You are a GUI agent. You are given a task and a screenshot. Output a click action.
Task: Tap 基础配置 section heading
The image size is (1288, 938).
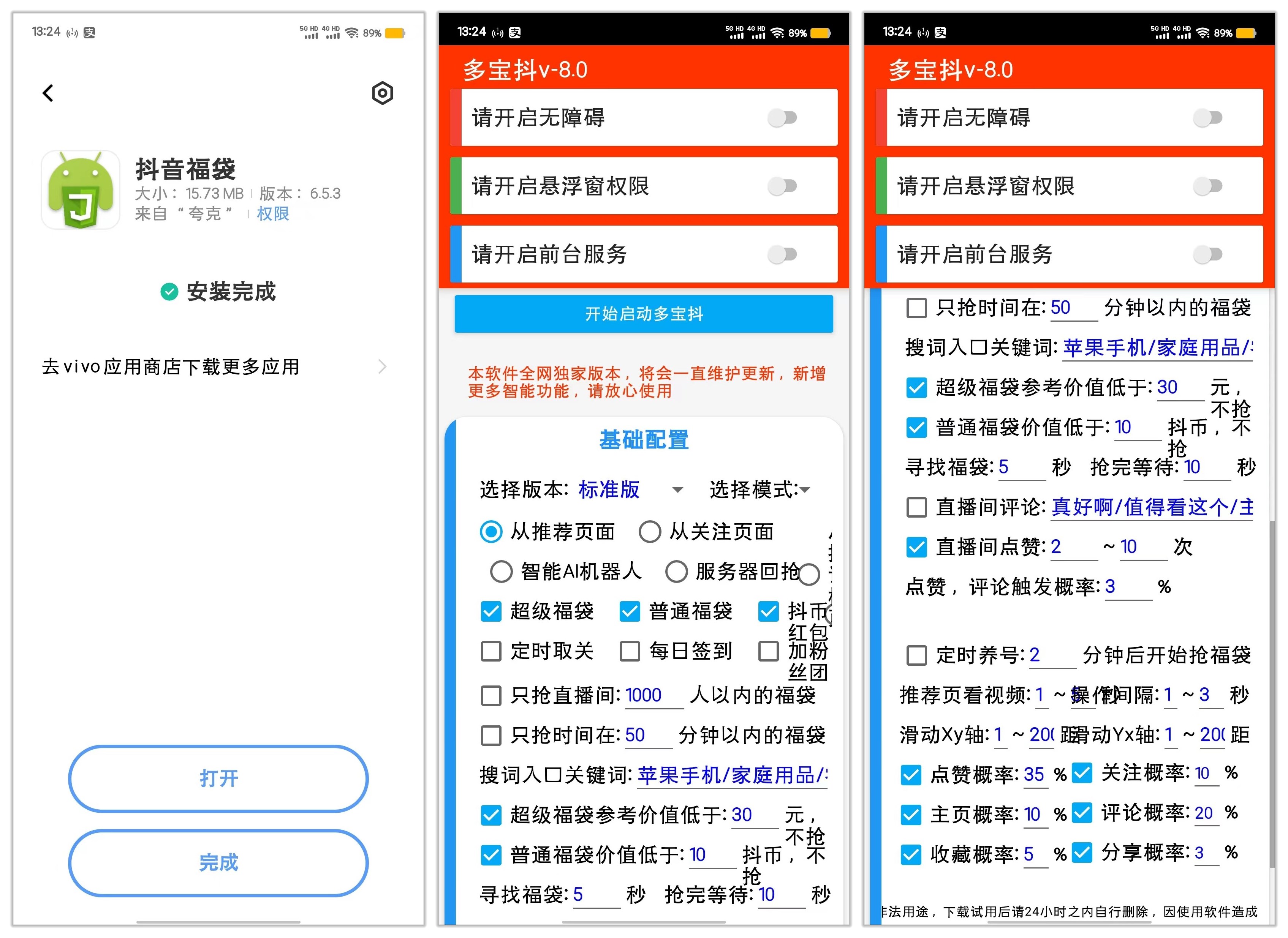click(x=644, y=440)
